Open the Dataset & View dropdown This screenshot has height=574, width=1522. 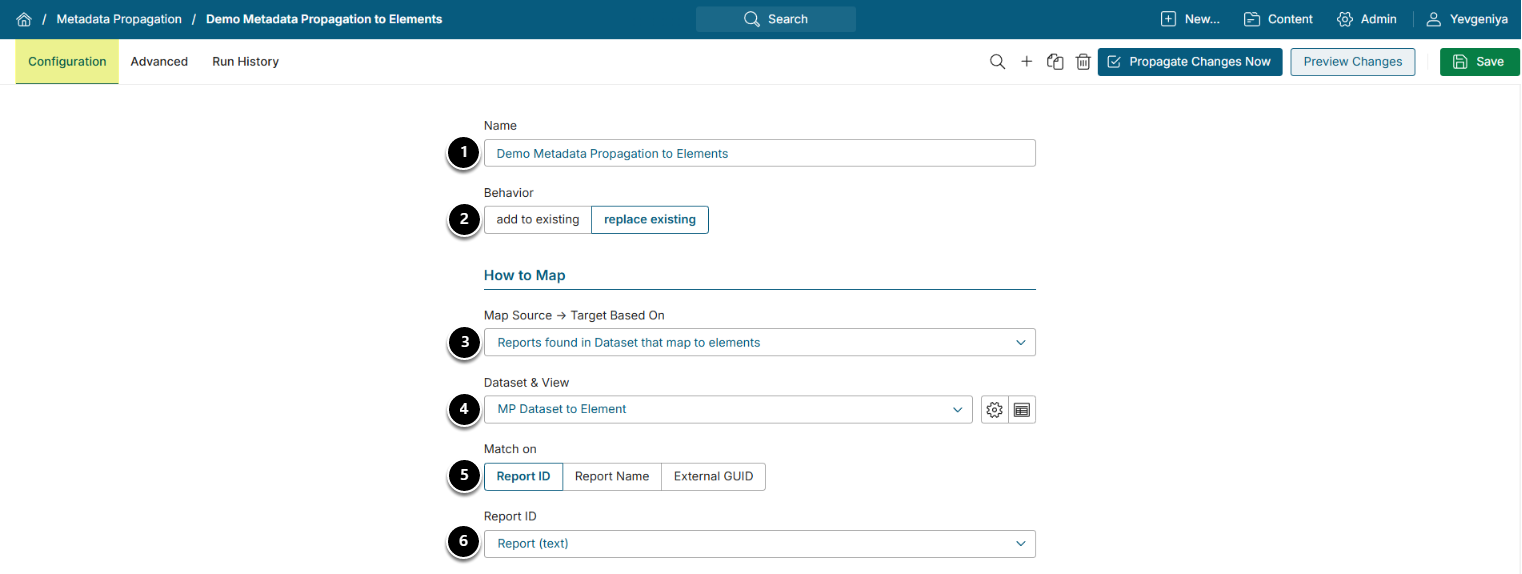(x=727, y=410)
